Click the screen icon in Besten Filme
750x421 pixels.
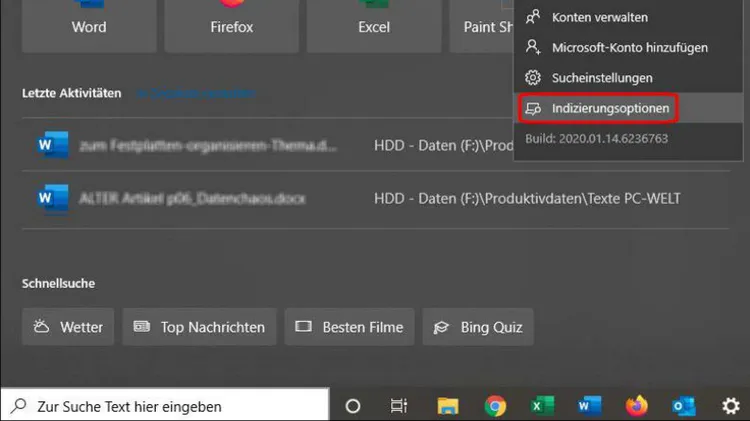pyautogui.click(x=303, y=327)
